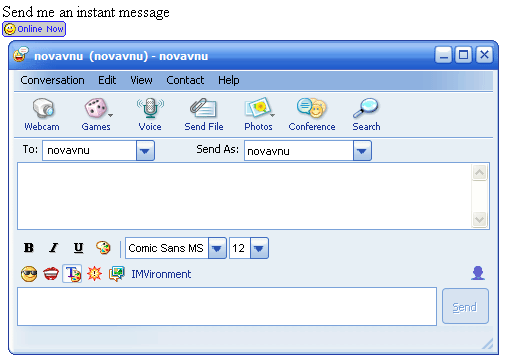Open the font size 12 dropdown

pyautogui.click(x=259, y=248)
